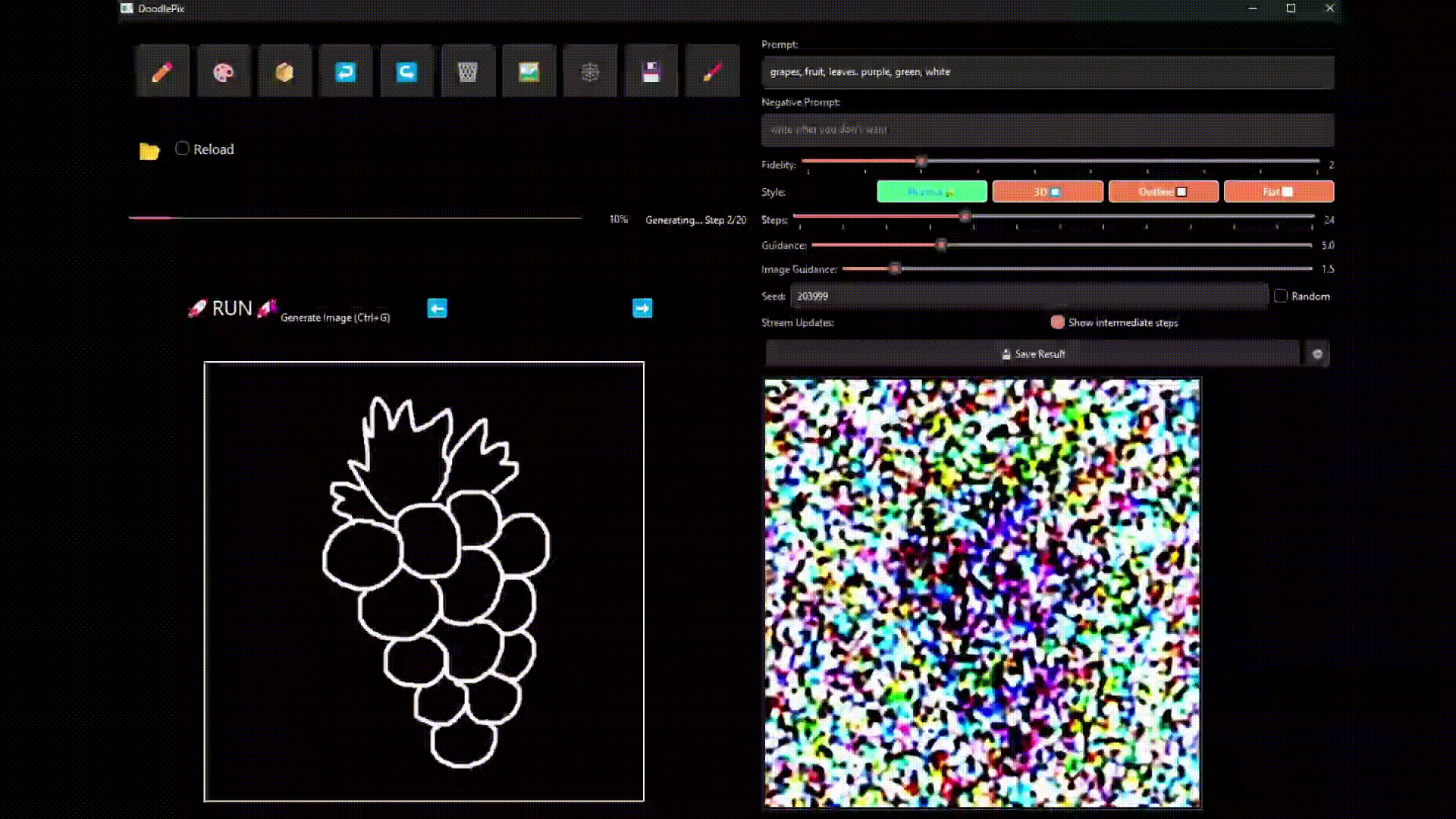The image size is (1456, 819).
Task: Click the spider web toolbar icon
Action: [x=590, y=71]
